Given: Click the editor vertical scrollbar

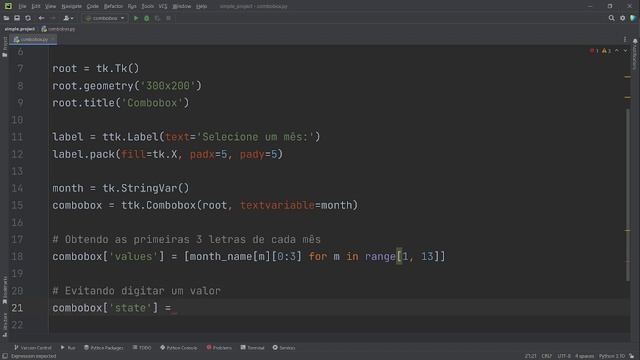Looking at the screenshot, I should click(627, 194).
